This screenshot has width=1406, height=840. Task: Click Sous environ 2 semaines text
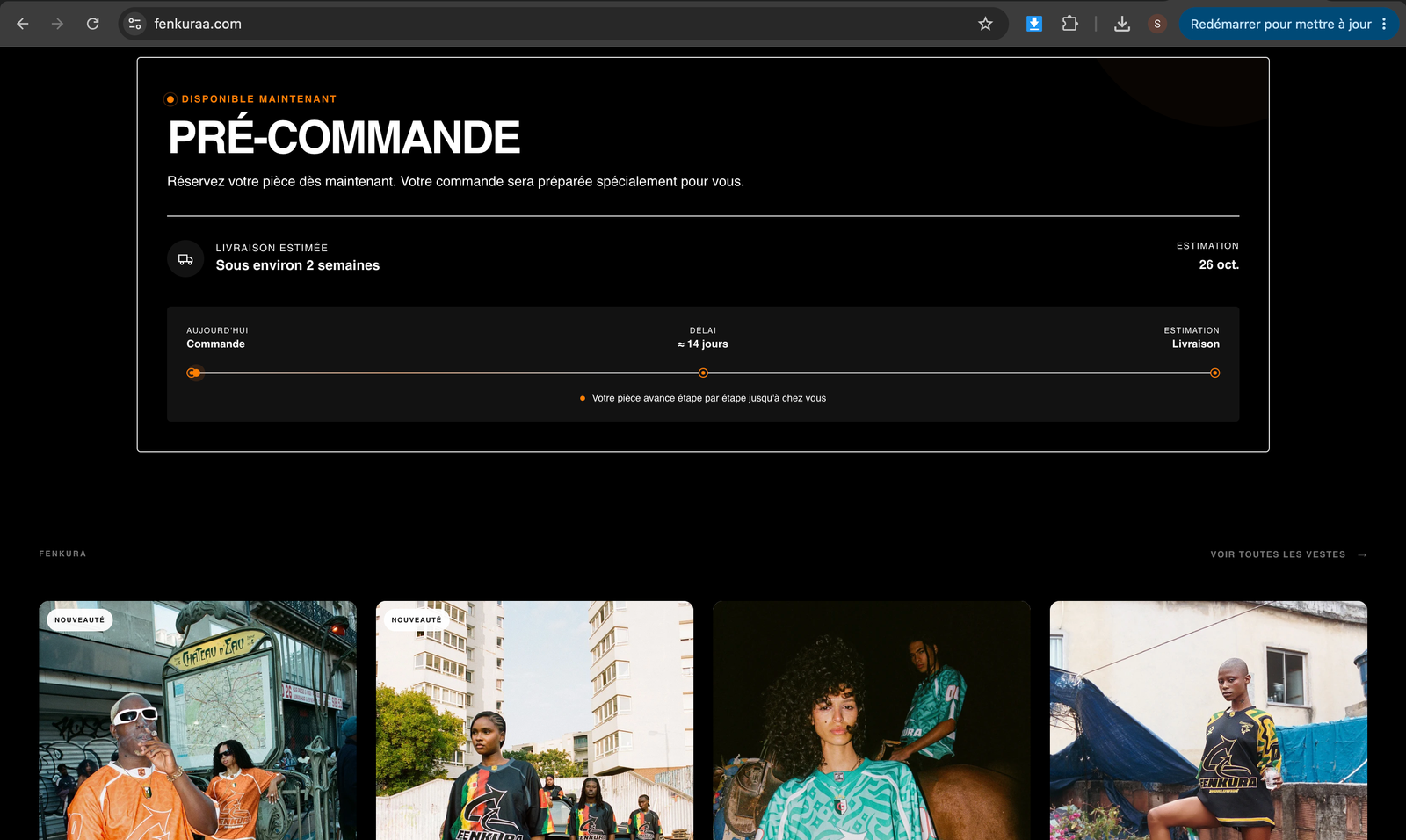[x=298, y=265]
